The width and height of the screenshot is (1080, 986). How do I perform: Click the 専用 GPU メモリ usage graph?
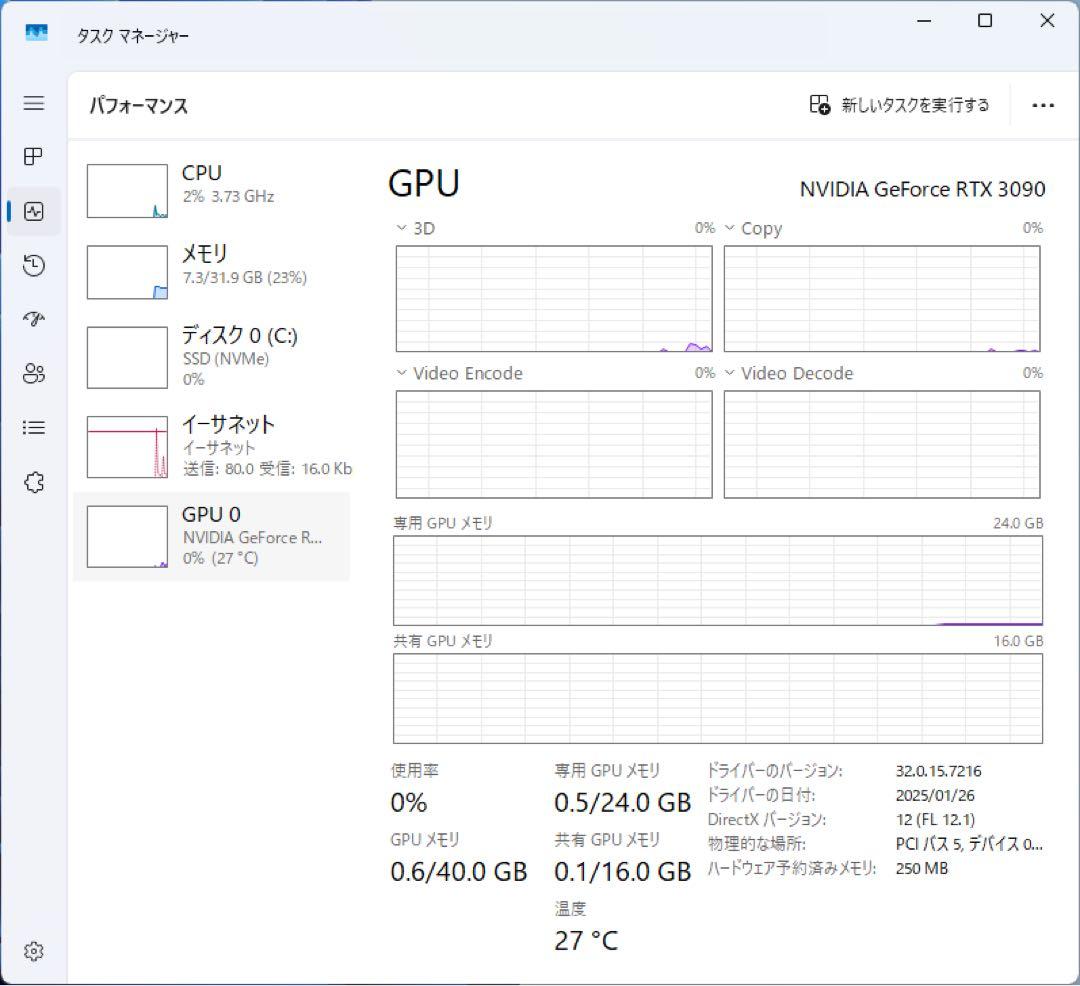pos(717,580)
